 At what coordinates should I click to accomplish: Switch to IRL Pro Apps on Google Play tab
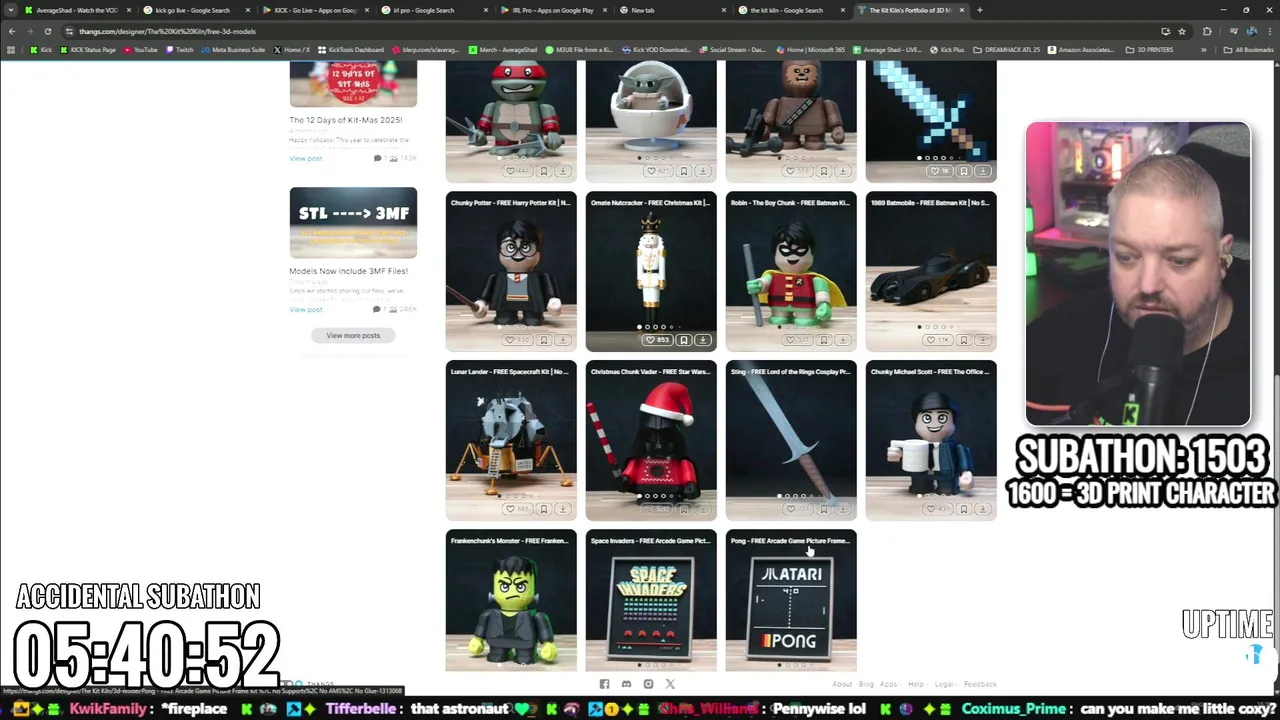point(552,10)
